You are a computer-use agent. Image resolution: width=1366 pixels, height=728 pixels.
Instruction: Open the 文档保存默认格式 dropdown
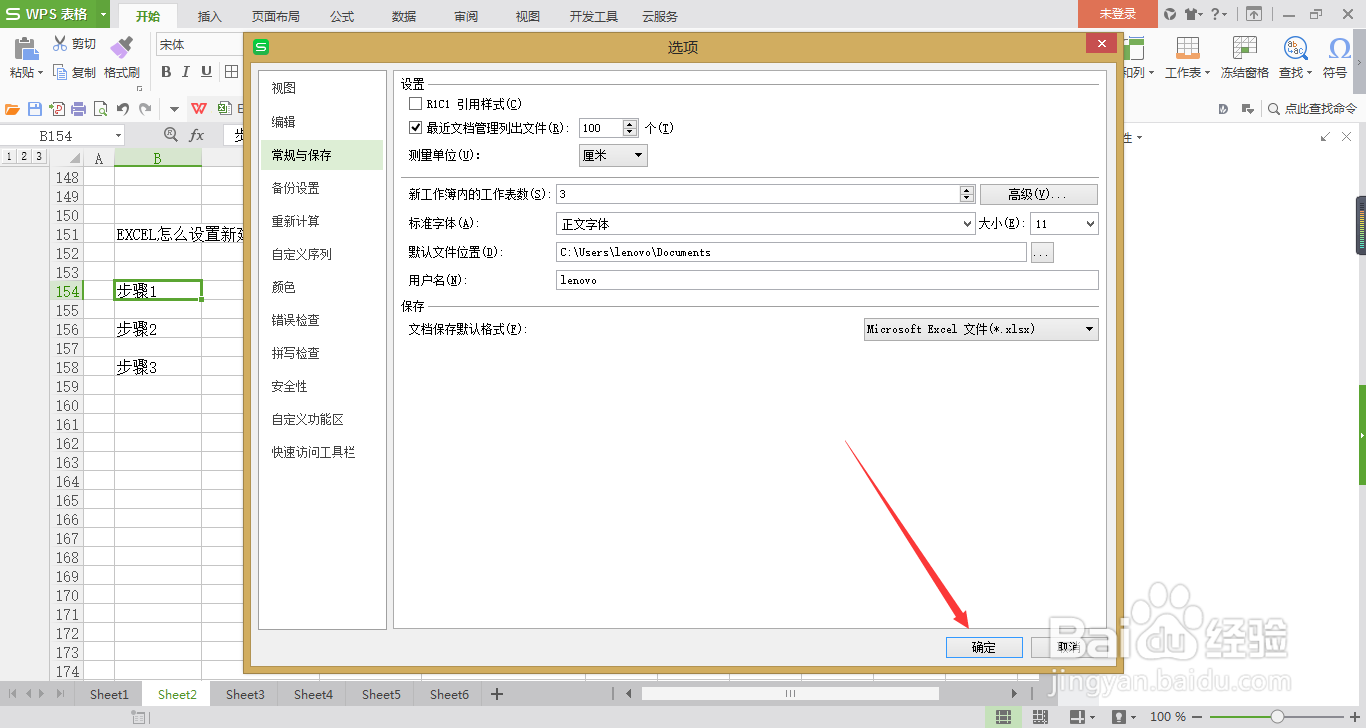(x=1091, y=329)
